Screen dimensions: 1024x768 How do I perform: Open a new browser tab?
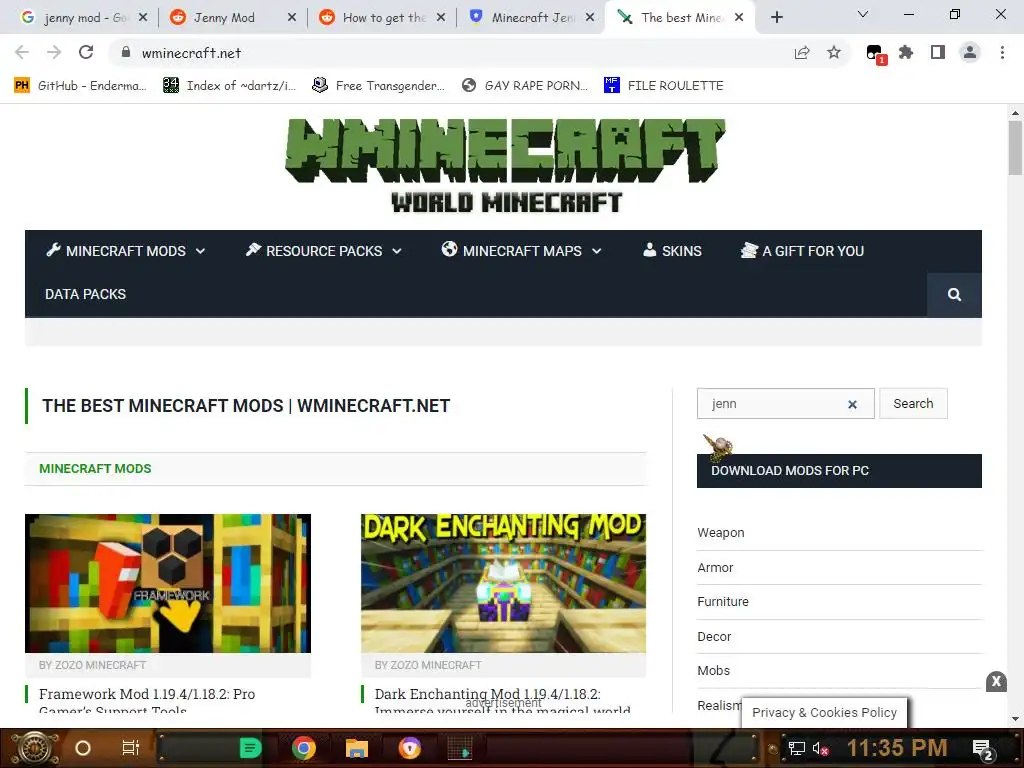coord(776,18)
